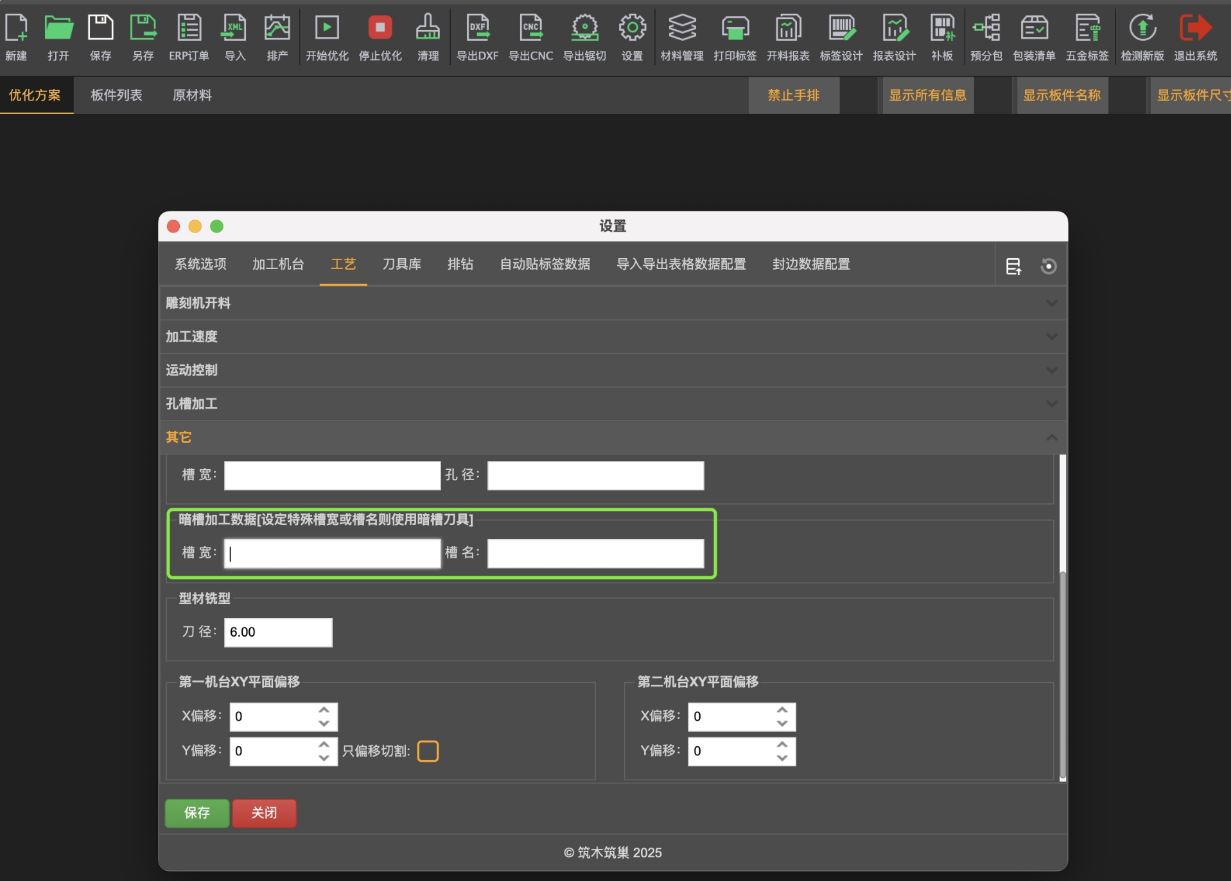This screenshot has height=881, width=1231.
Task: Click the 导出DXF toolbar icon
Action: pyautogui.click(x=477, y=28)
